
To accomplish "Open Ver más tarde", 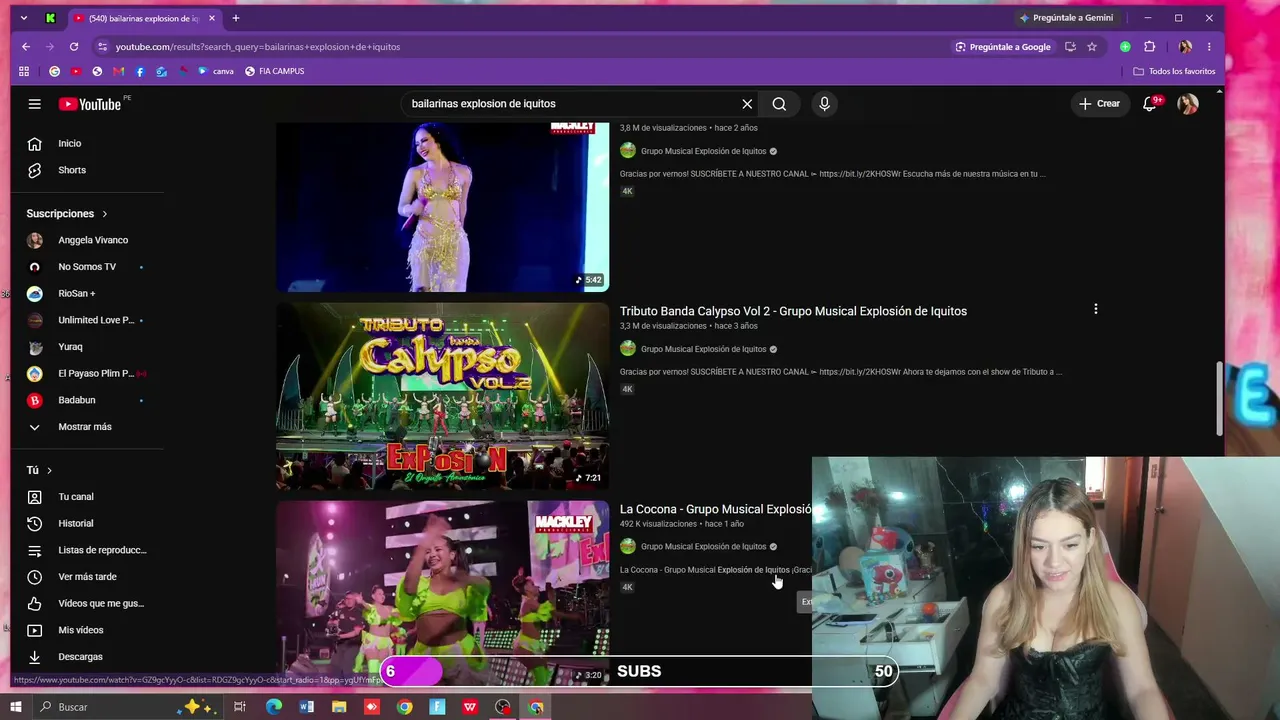I will tap(85, 577).
